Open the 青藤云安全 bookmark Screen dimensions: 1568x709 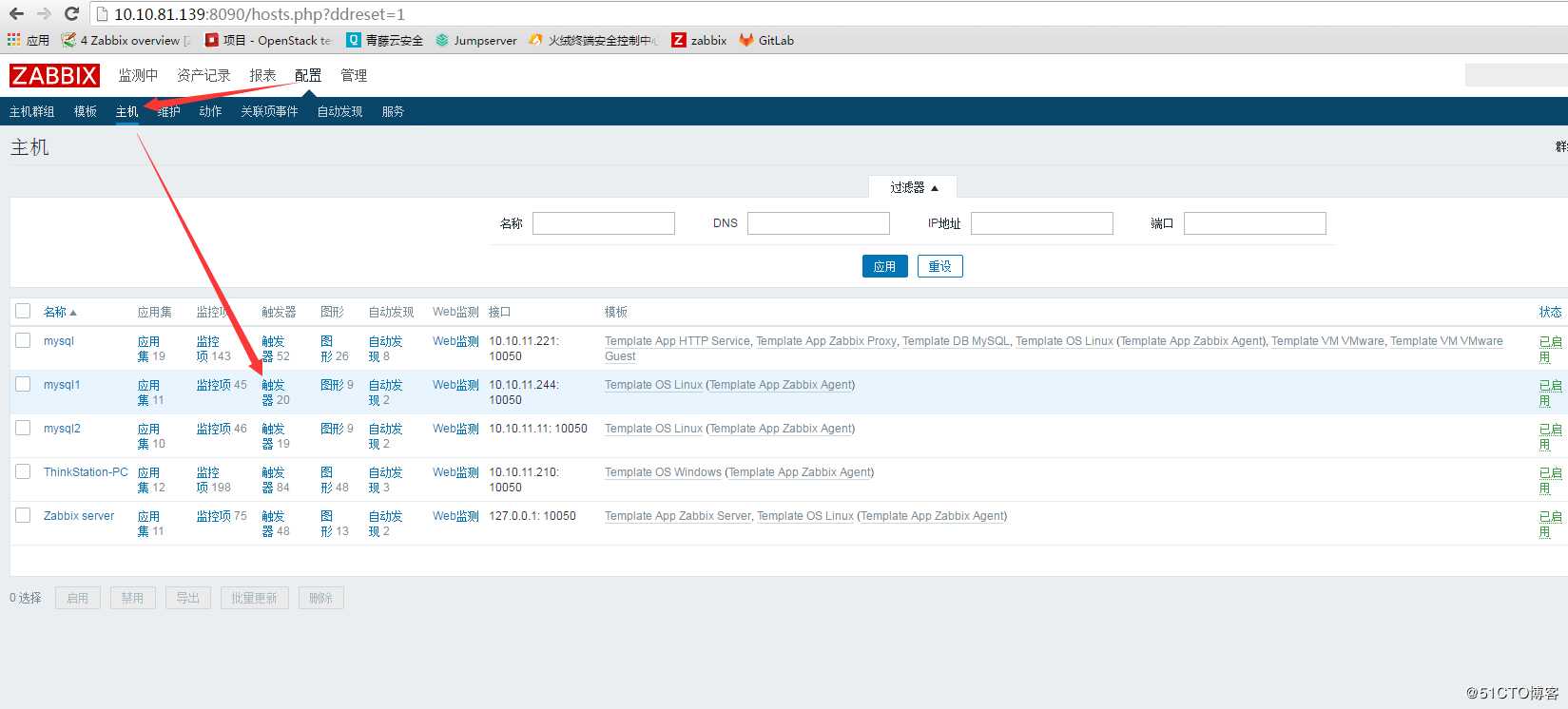point(384,40)
